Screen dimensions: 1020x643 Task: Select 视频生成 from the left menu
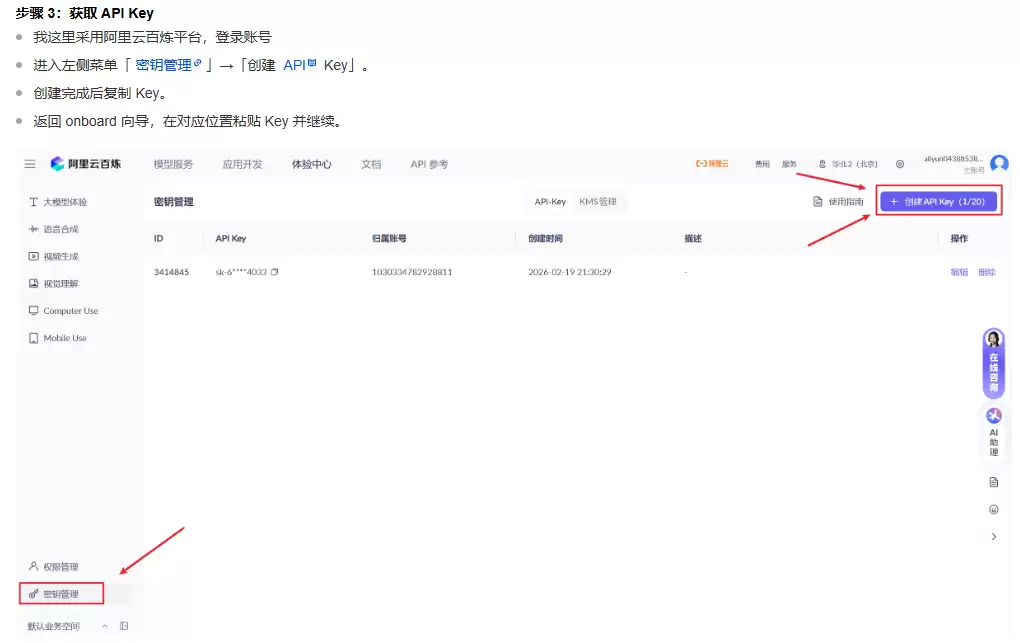[x=60, y=256]
